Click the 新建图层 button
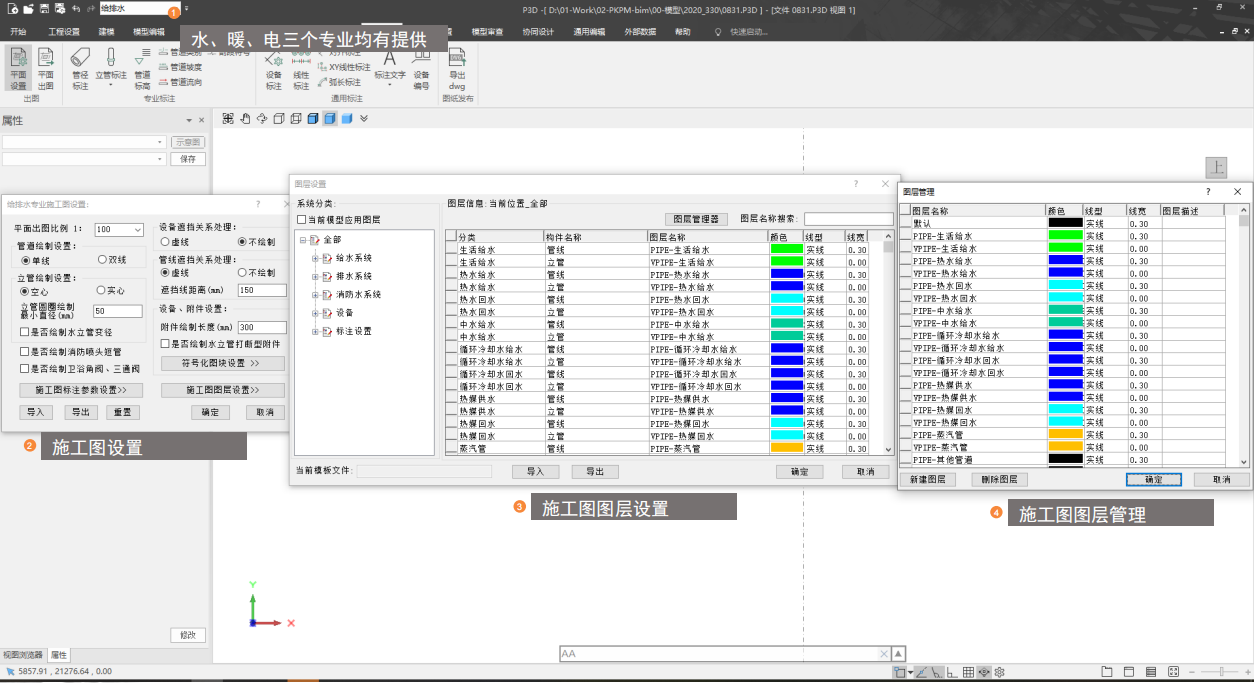 [927, 480]
